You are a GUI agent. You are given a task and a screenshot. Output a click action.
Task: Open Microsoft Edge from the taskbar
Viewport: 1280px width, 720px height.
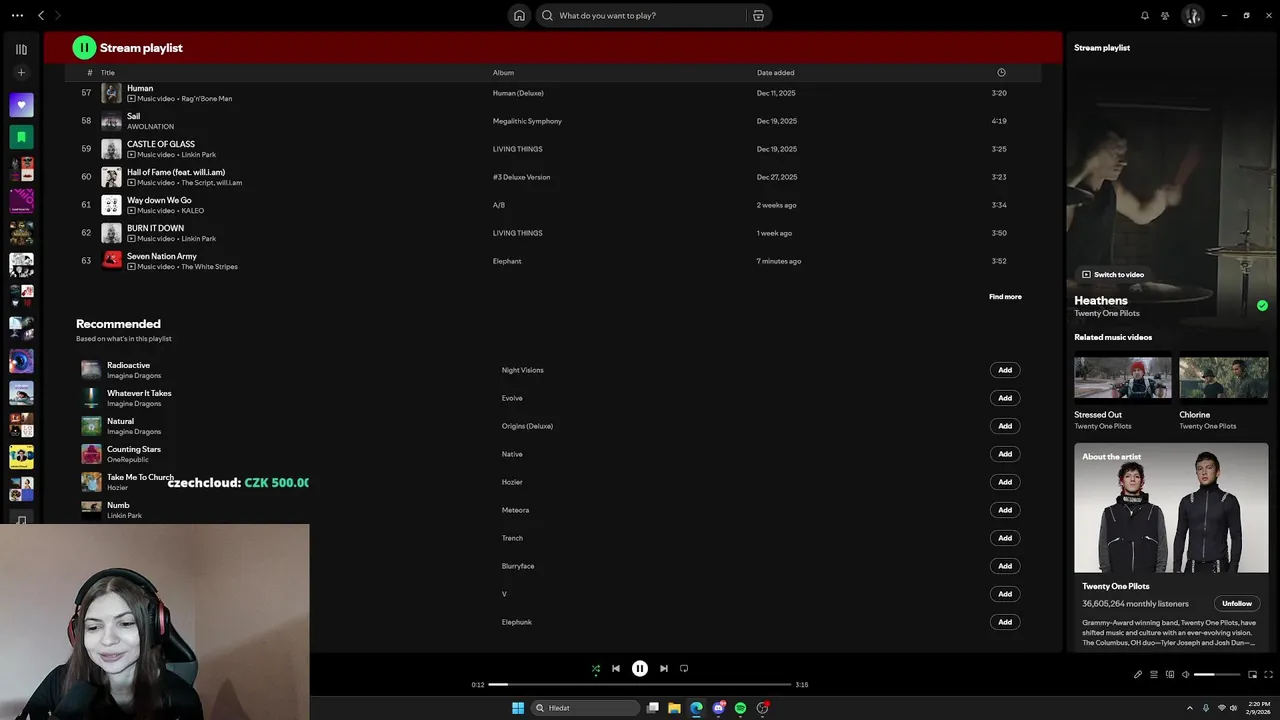pos(696,708)
